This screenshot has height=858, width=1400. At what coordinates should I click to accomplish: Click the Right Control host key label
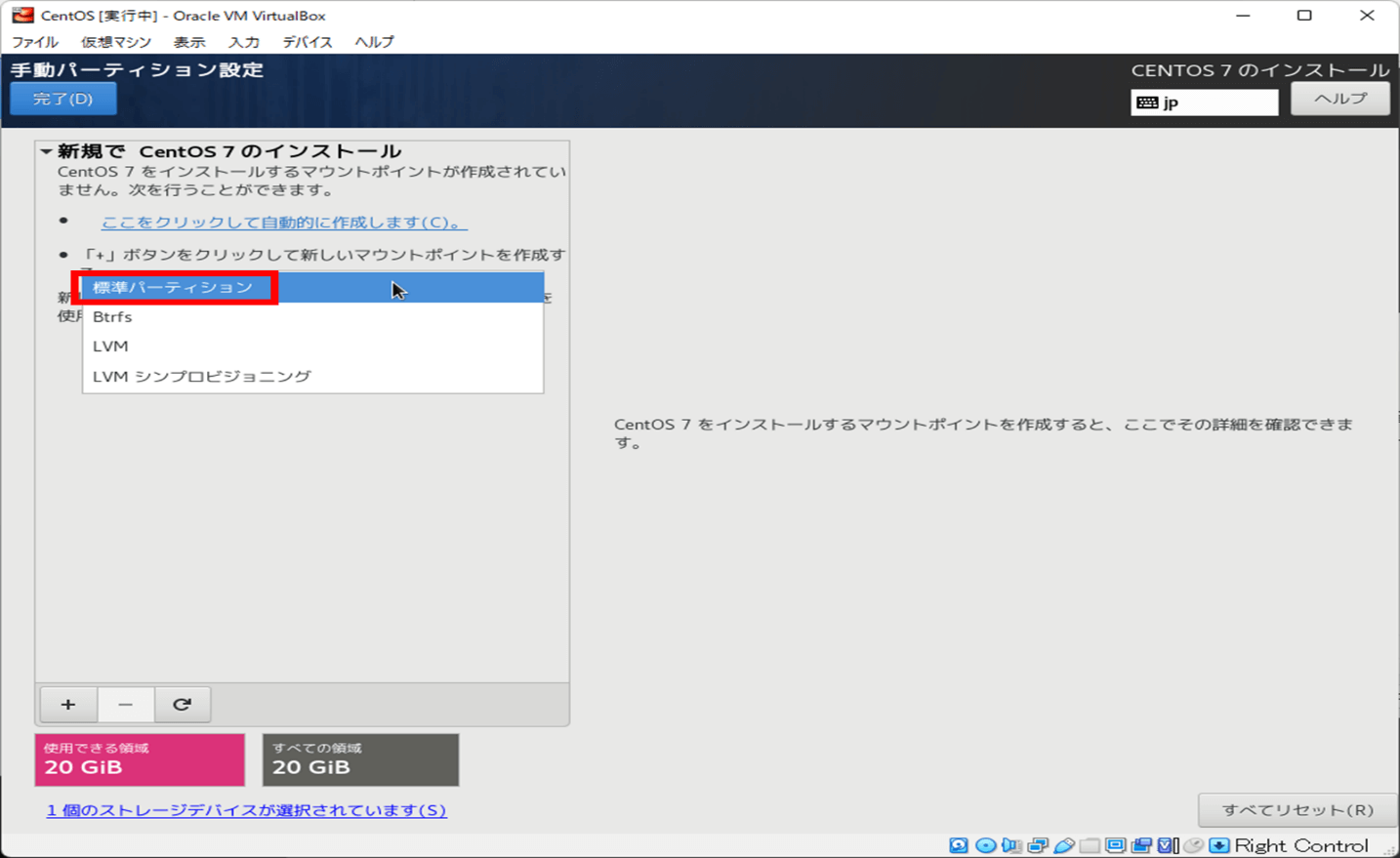(1301, 845)
